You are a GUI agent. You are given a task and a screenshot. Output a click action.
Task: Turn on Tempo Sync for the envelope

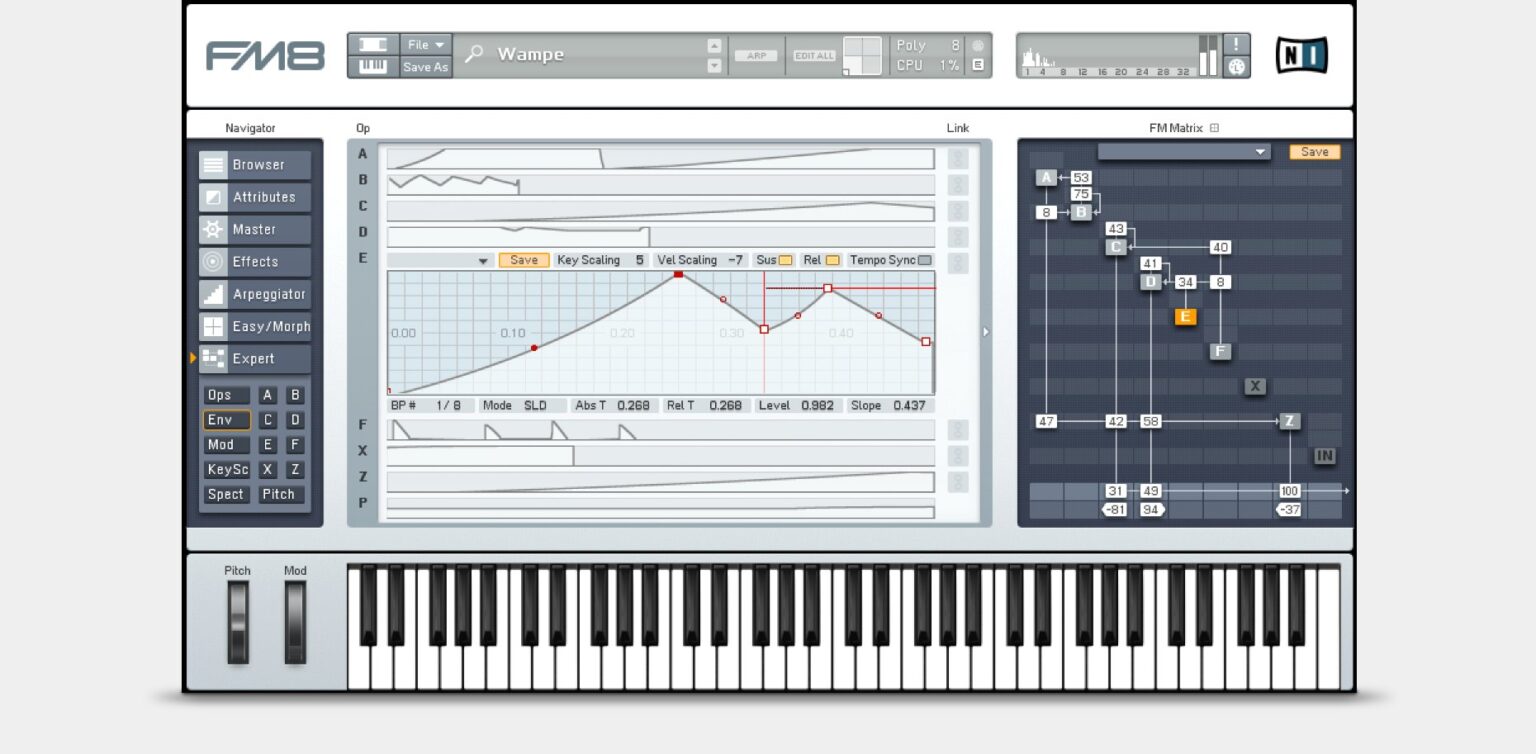(x=923, y=259)
